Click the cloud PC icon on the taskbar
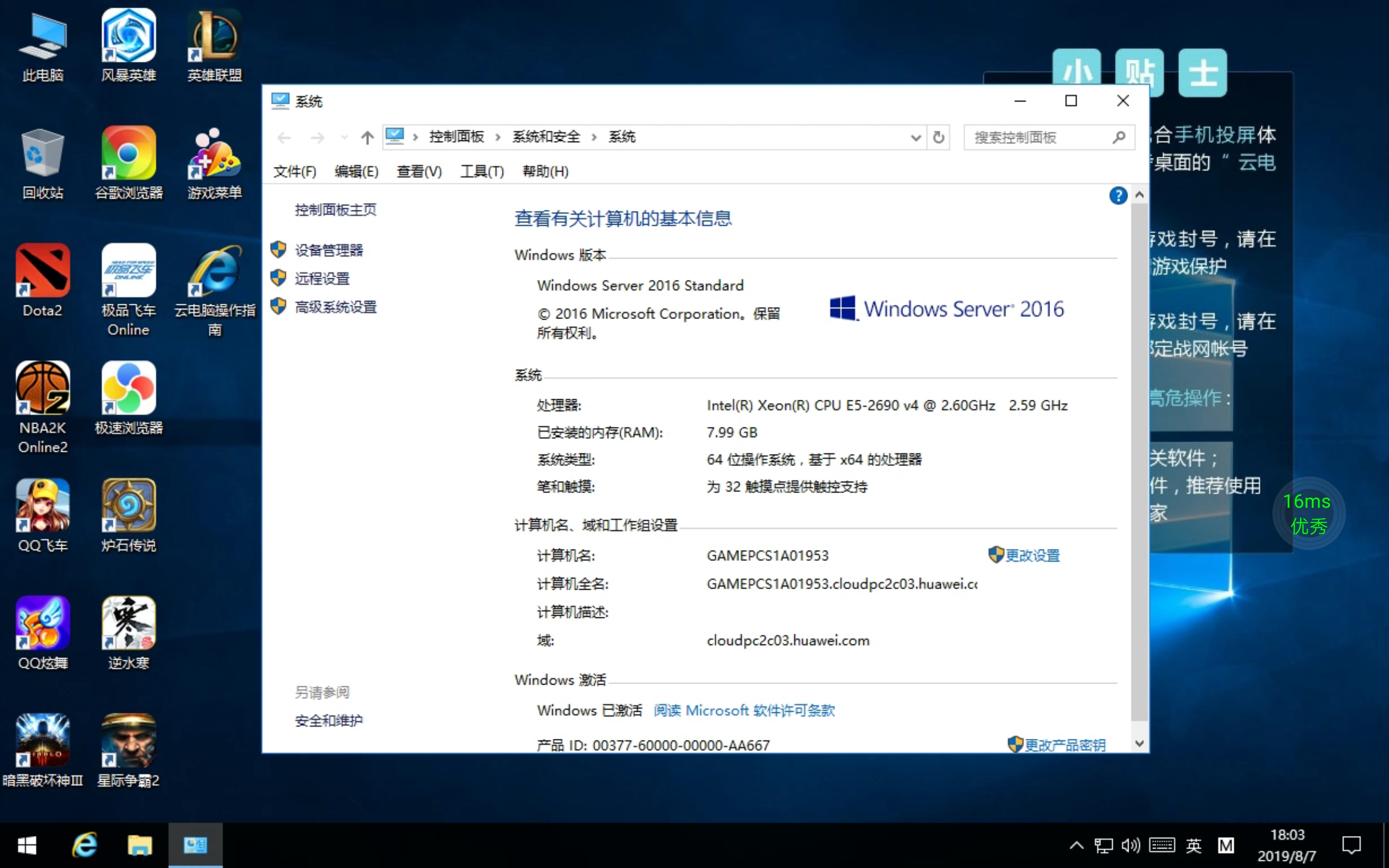 195,844
